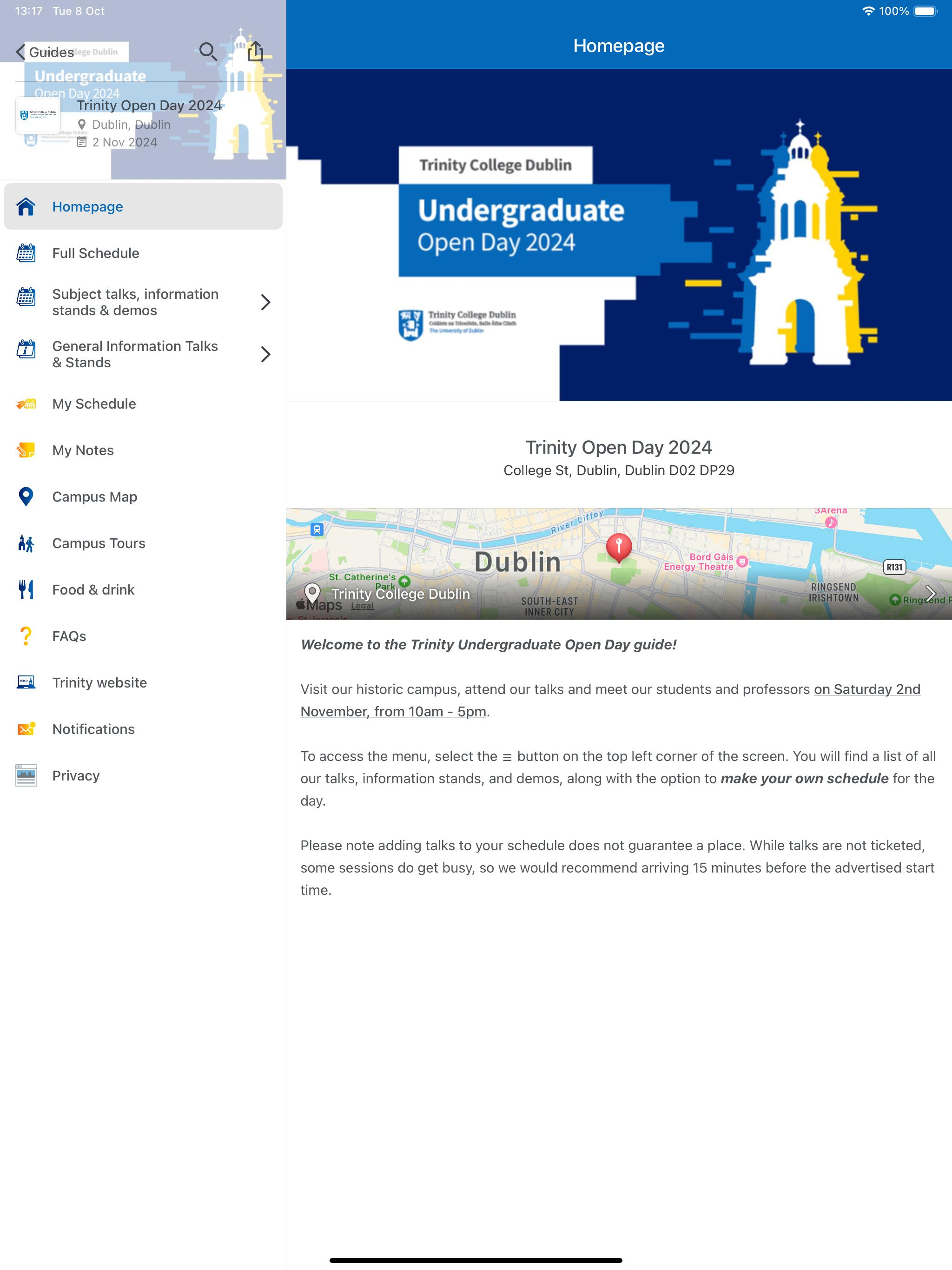Tap the FAQs question mark icon

click(x=26, y=636)
